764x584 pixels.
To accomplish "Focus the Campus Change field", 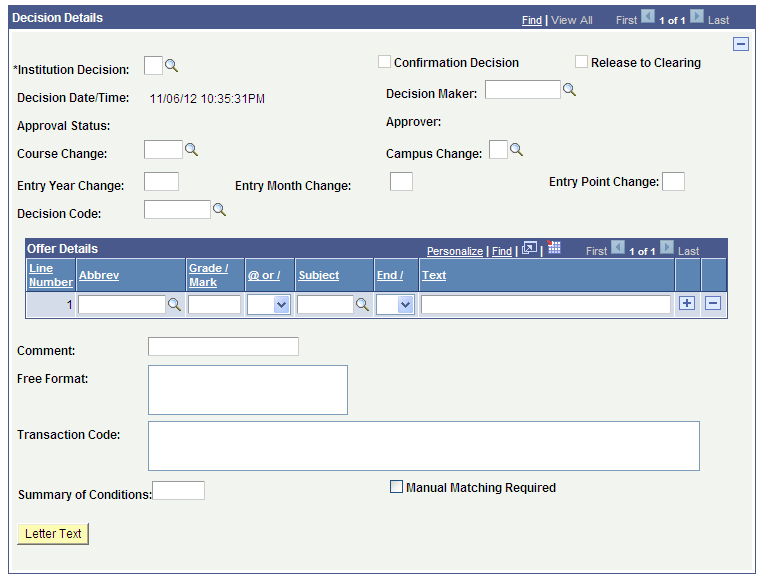I will (x=498, y=150).
